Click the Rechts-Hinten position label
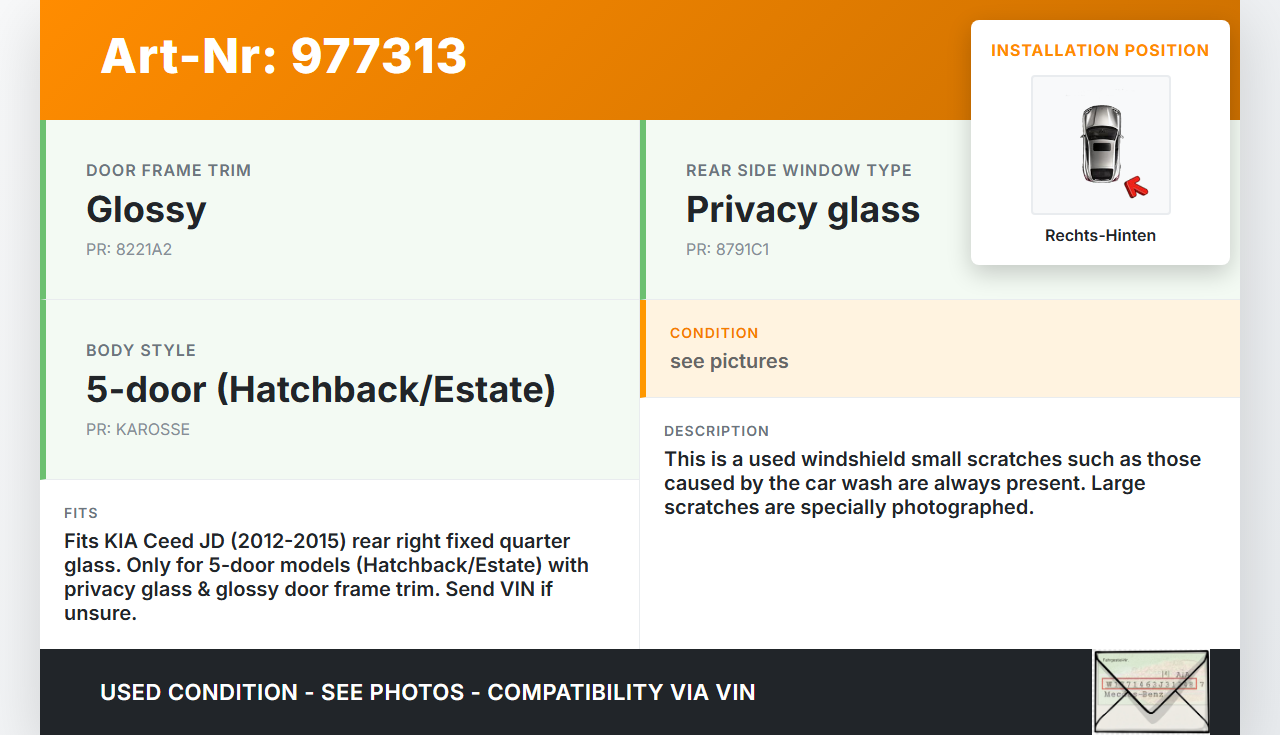The width and height of the screenshot is (1280, 736). pyautogui.click(x=1100, y=236)
